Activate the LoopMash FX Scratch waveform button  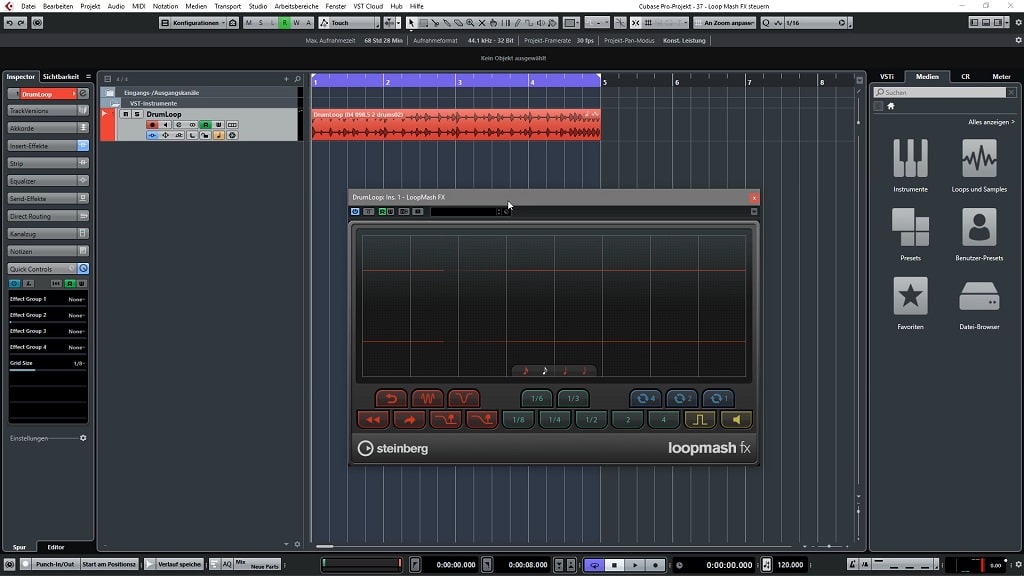(428, 398)
